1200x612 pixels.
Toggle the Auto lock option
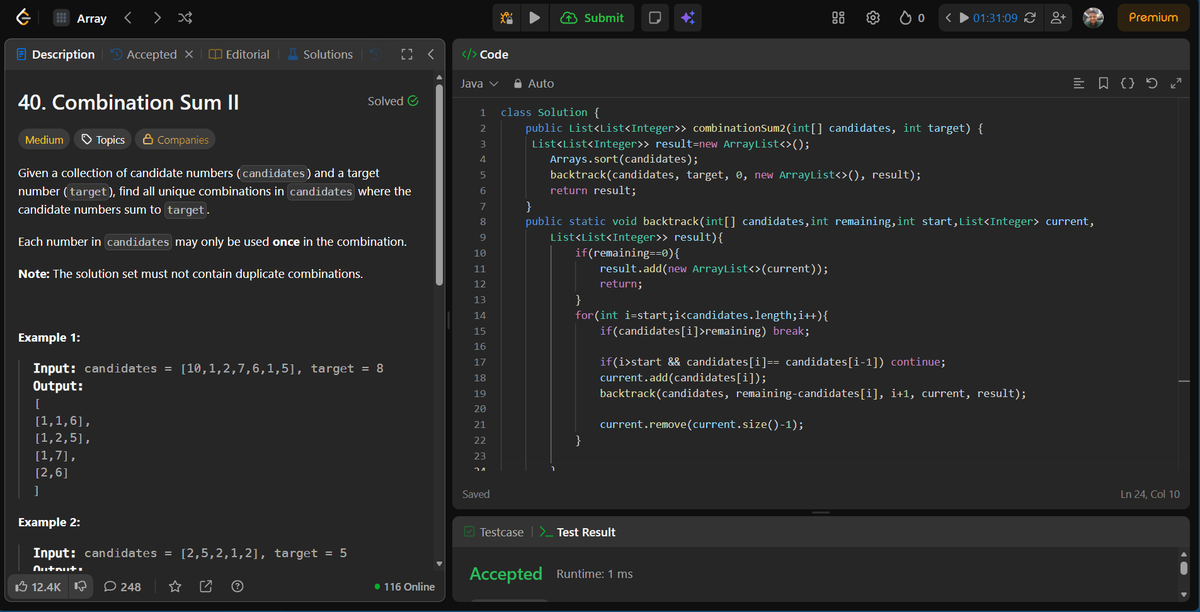click(534, 84)
